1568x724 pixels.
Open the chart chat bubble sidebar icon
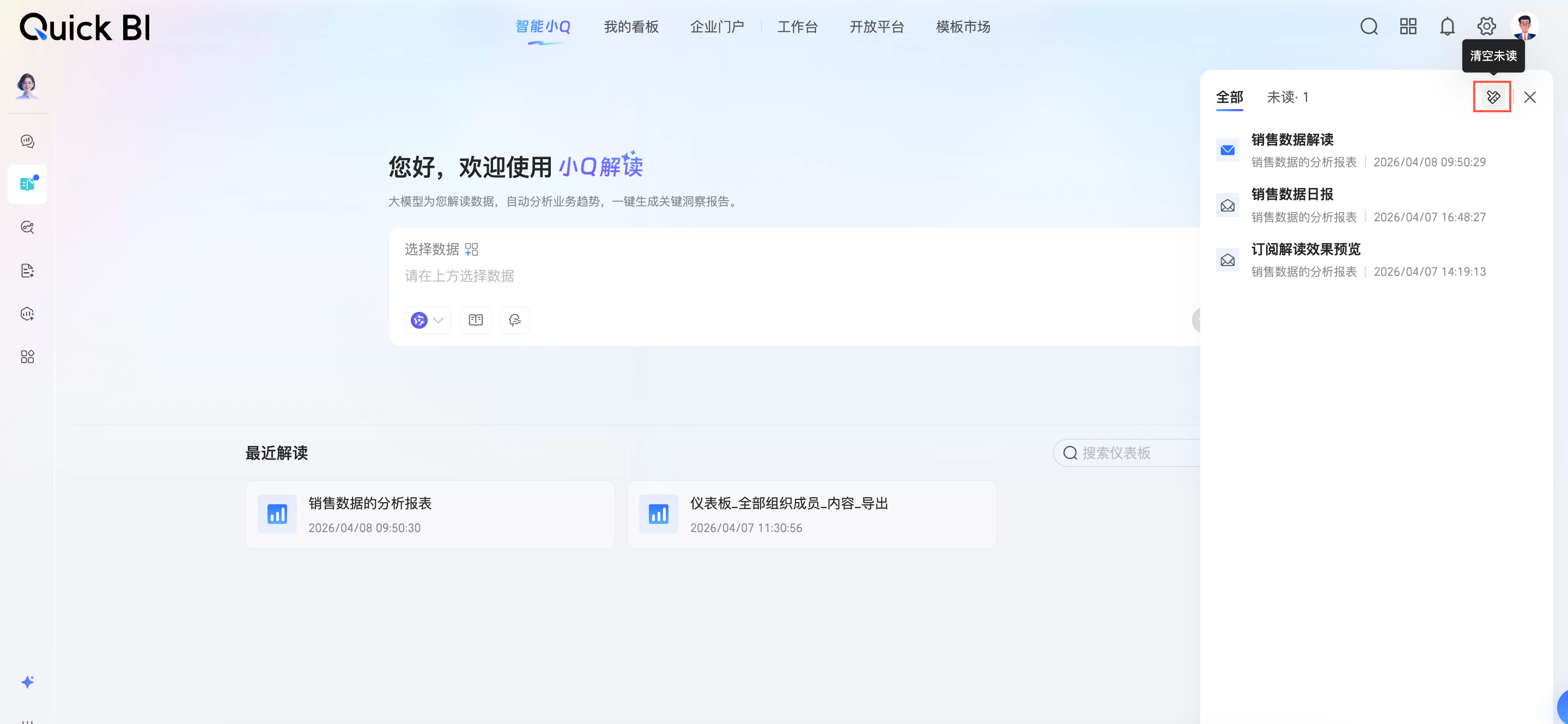tap(27, 141)
